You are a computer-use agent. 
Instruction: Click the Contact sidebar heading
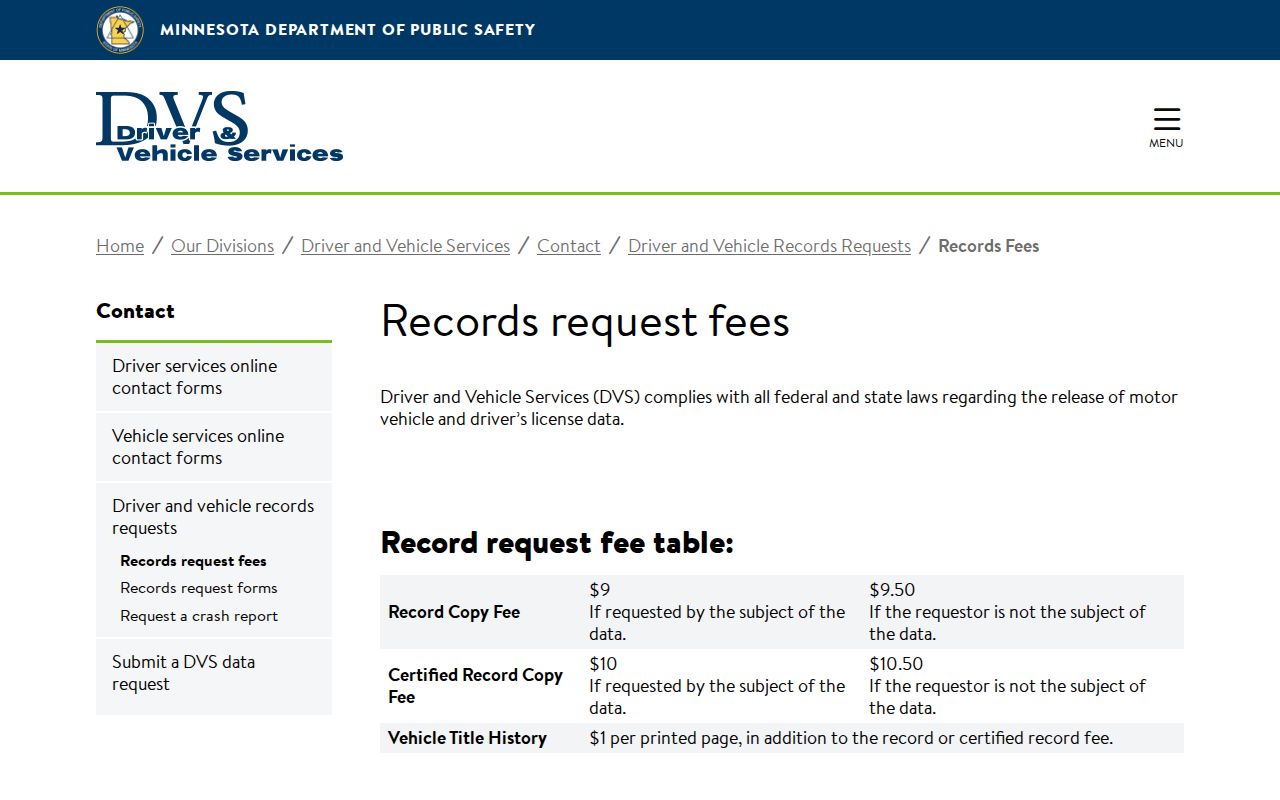pyautogui.click(x=135, y=311)
